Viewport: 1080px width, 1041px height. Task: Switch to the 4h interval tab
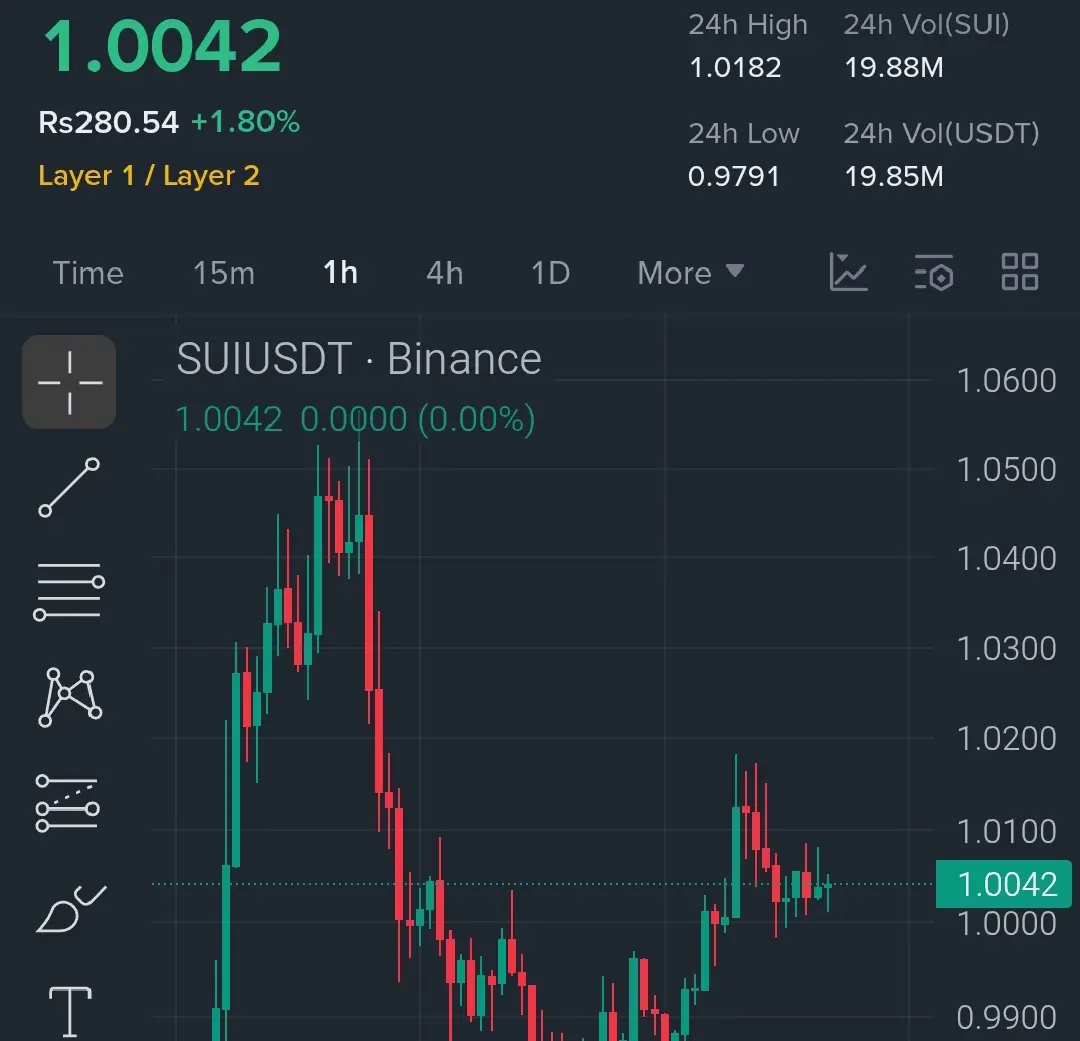click(x=445, y=273)
